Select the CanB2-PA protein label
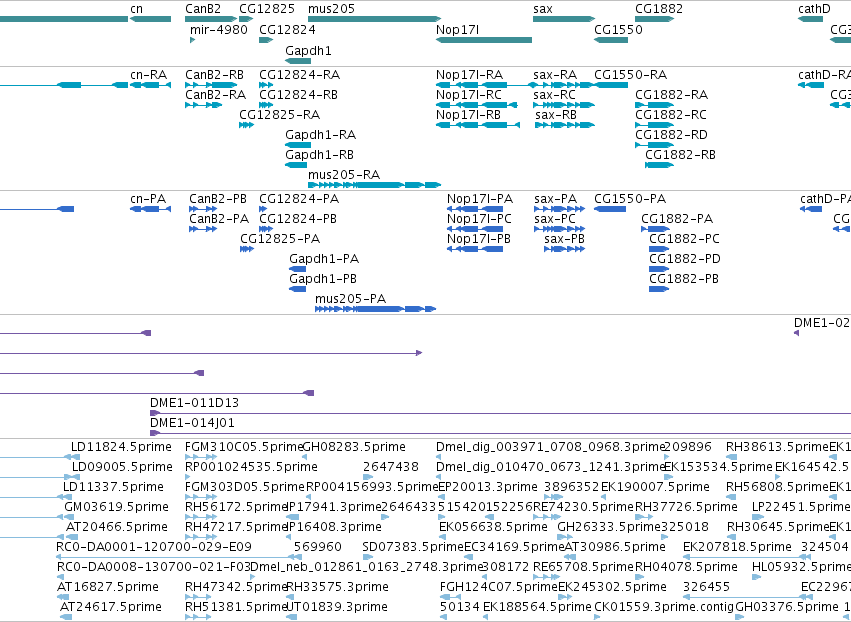The width and height of the screenshot is (851, 622). 219,219
